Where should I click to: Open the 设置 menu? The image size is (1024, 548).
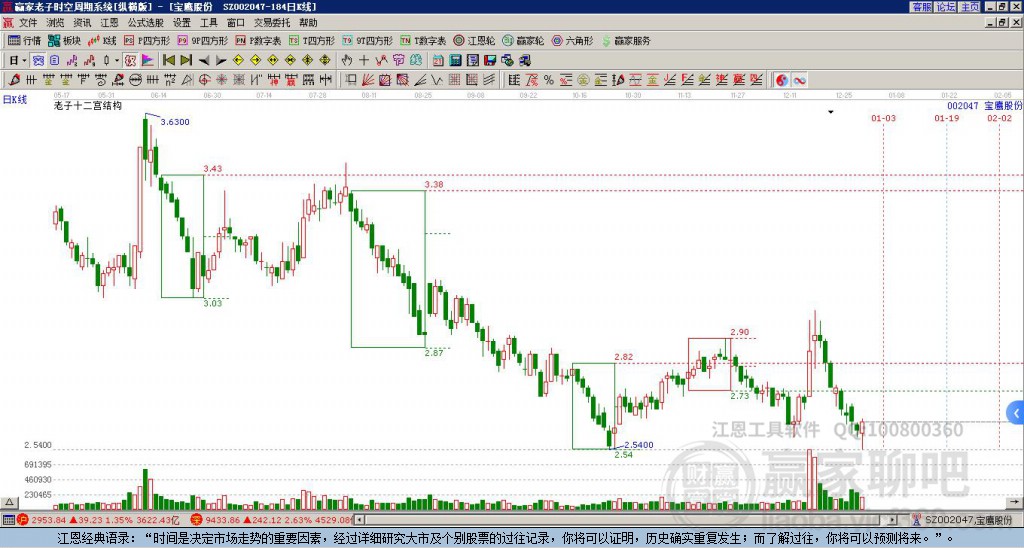coord(182,23)
